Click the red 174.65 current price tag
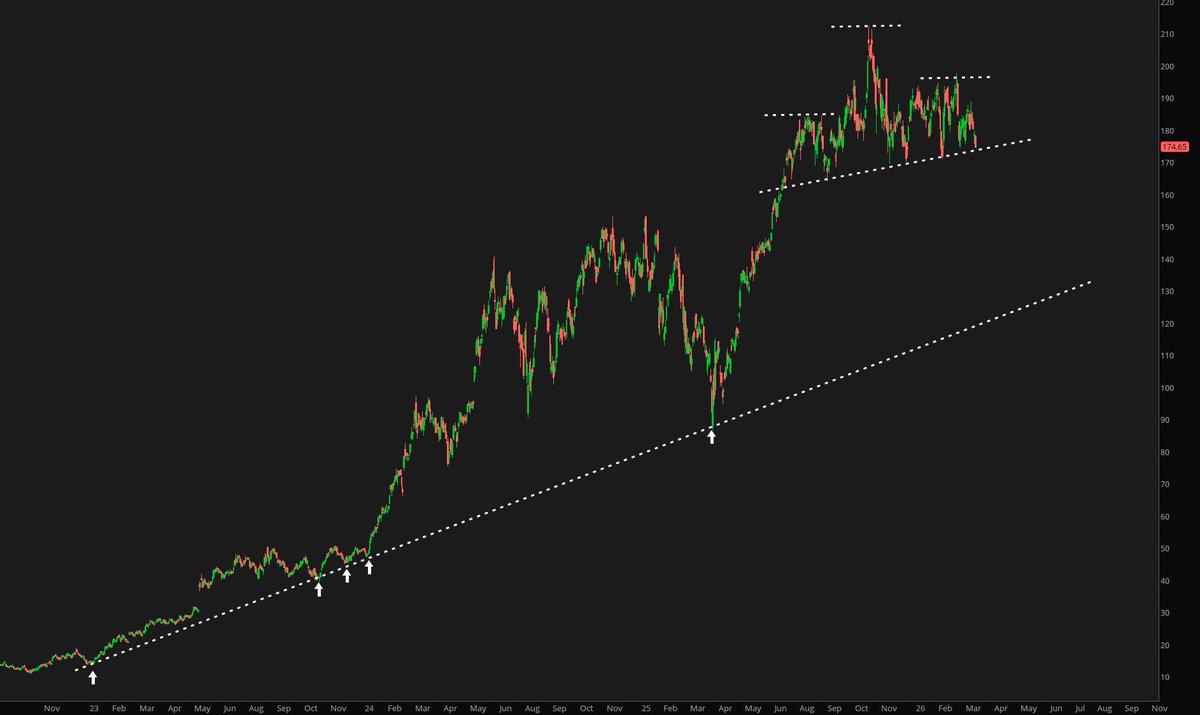The image size is (1200, 715). (x=1174, y=147)
